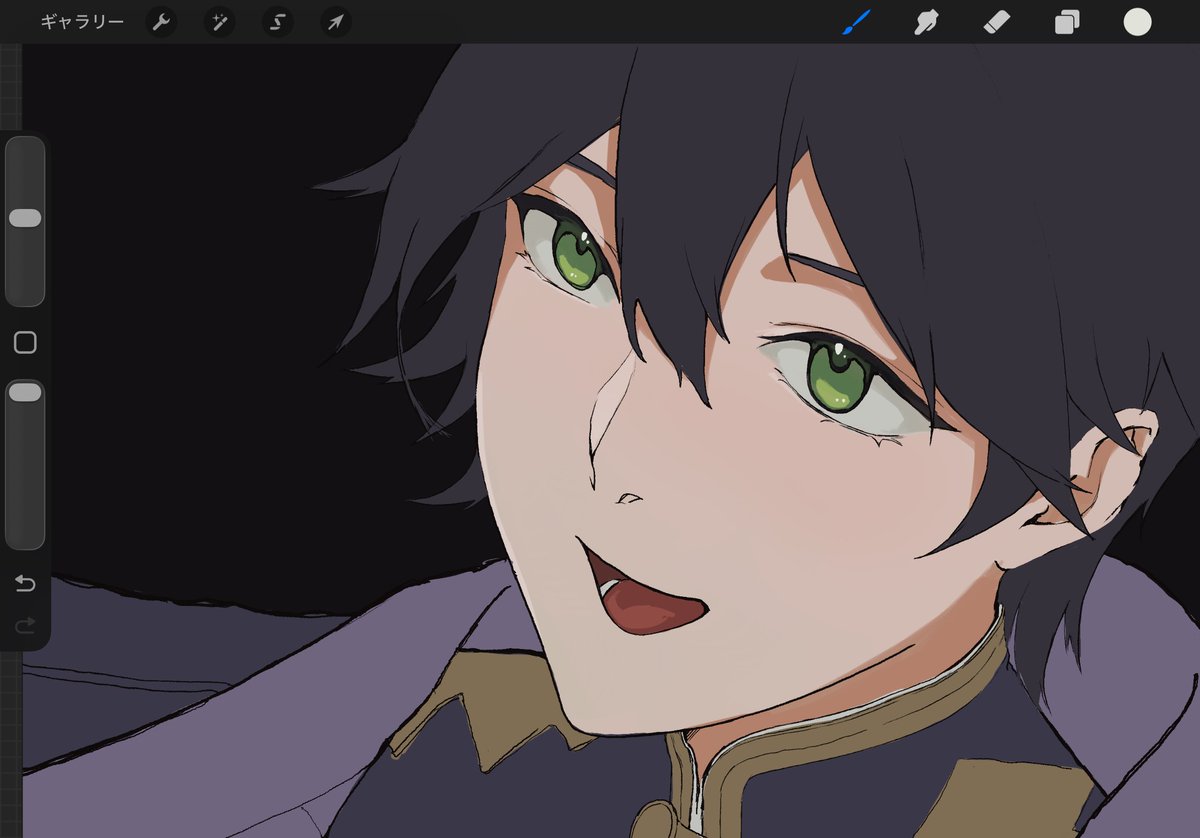This screenshot has width=1200, height=838.
Task: Open the Actions wrench menu
Action: tap(161, 22)
